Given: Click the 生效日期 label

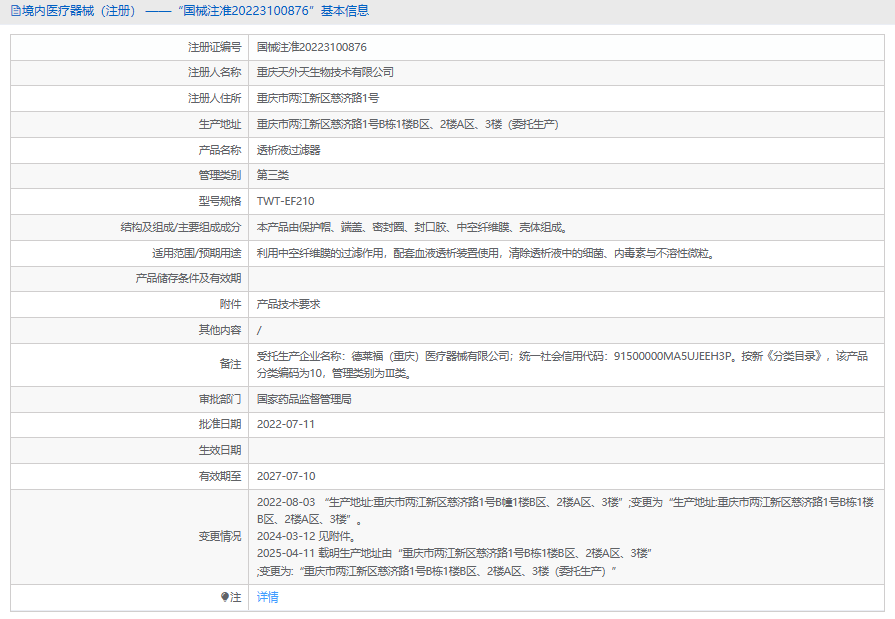Looking at the screenshot, I should point(220,451).
